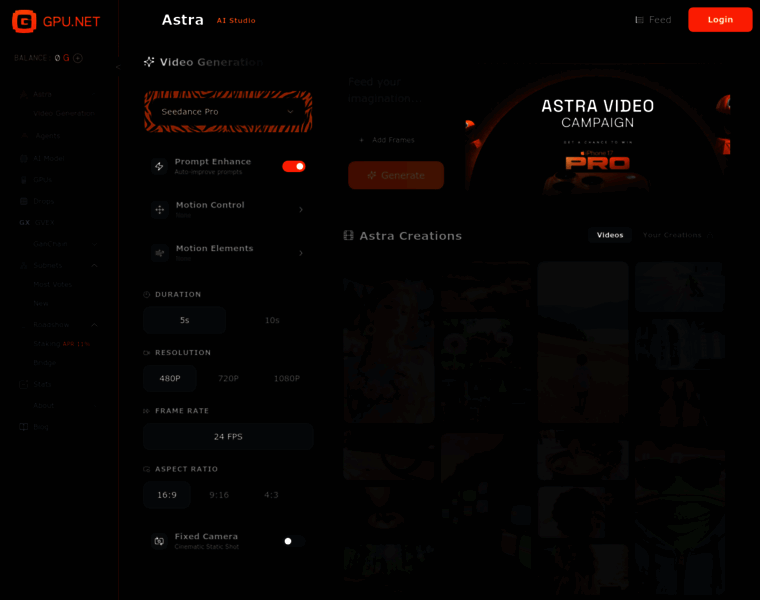Switch to the Your Creations tab
760x600 pixels.
[672, 235]
